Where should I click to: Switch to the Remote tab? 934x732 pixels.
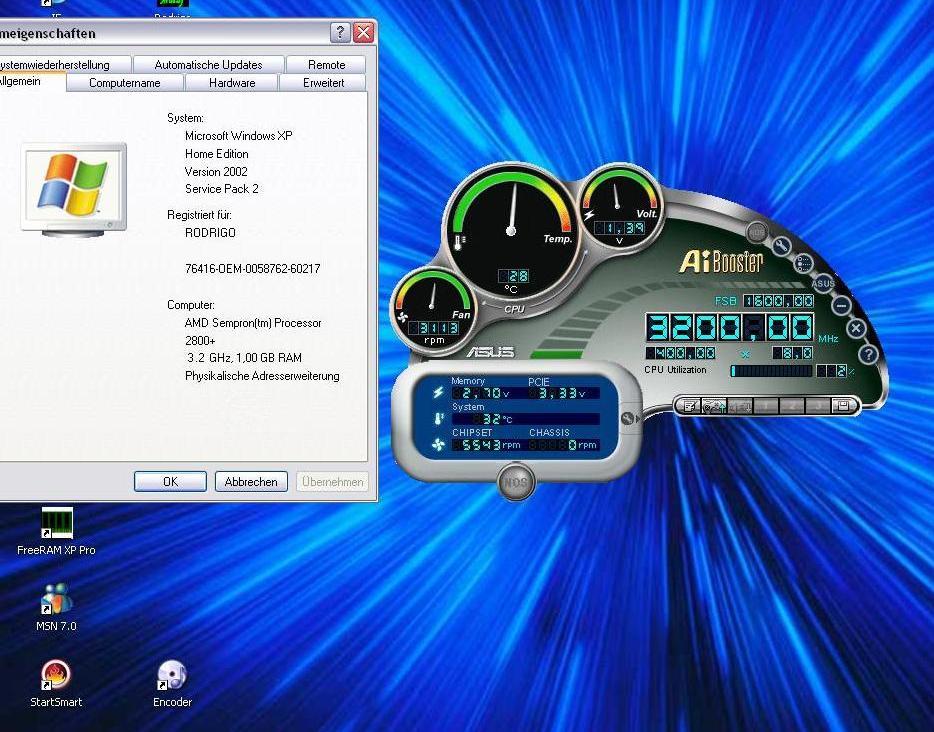click(x=326, y=64)
